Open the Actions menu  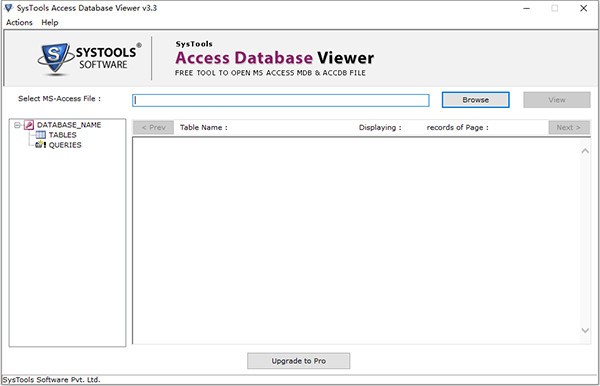[x=19, y=23]
